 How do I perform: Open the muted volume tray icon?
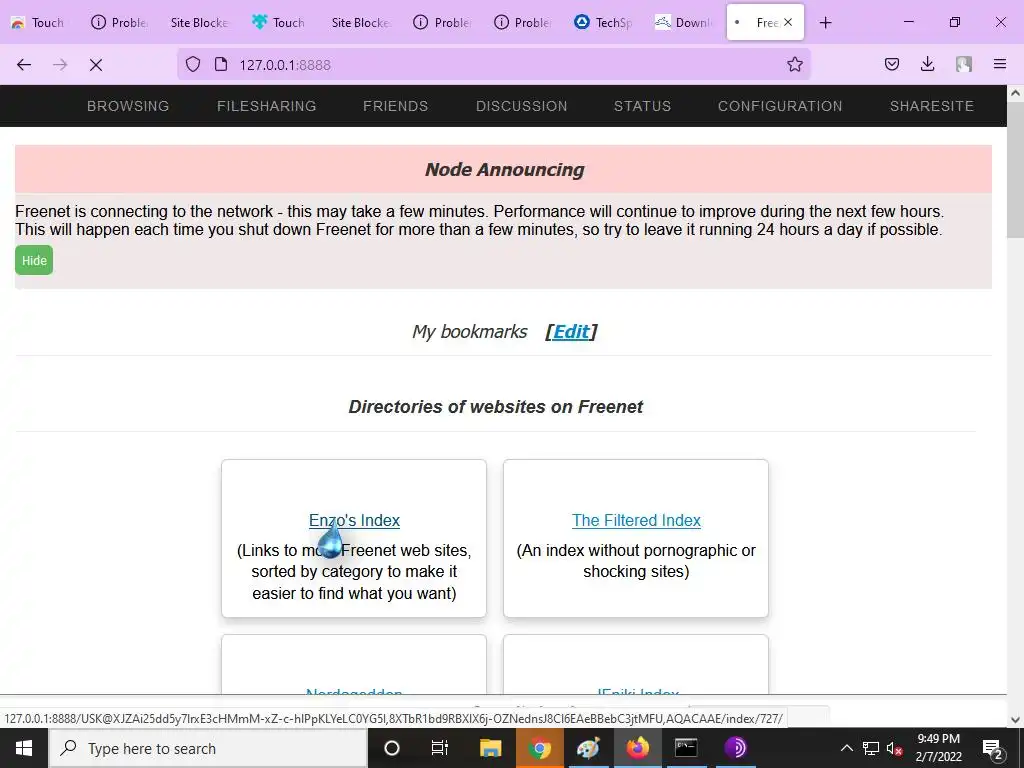tap(895, 748)
